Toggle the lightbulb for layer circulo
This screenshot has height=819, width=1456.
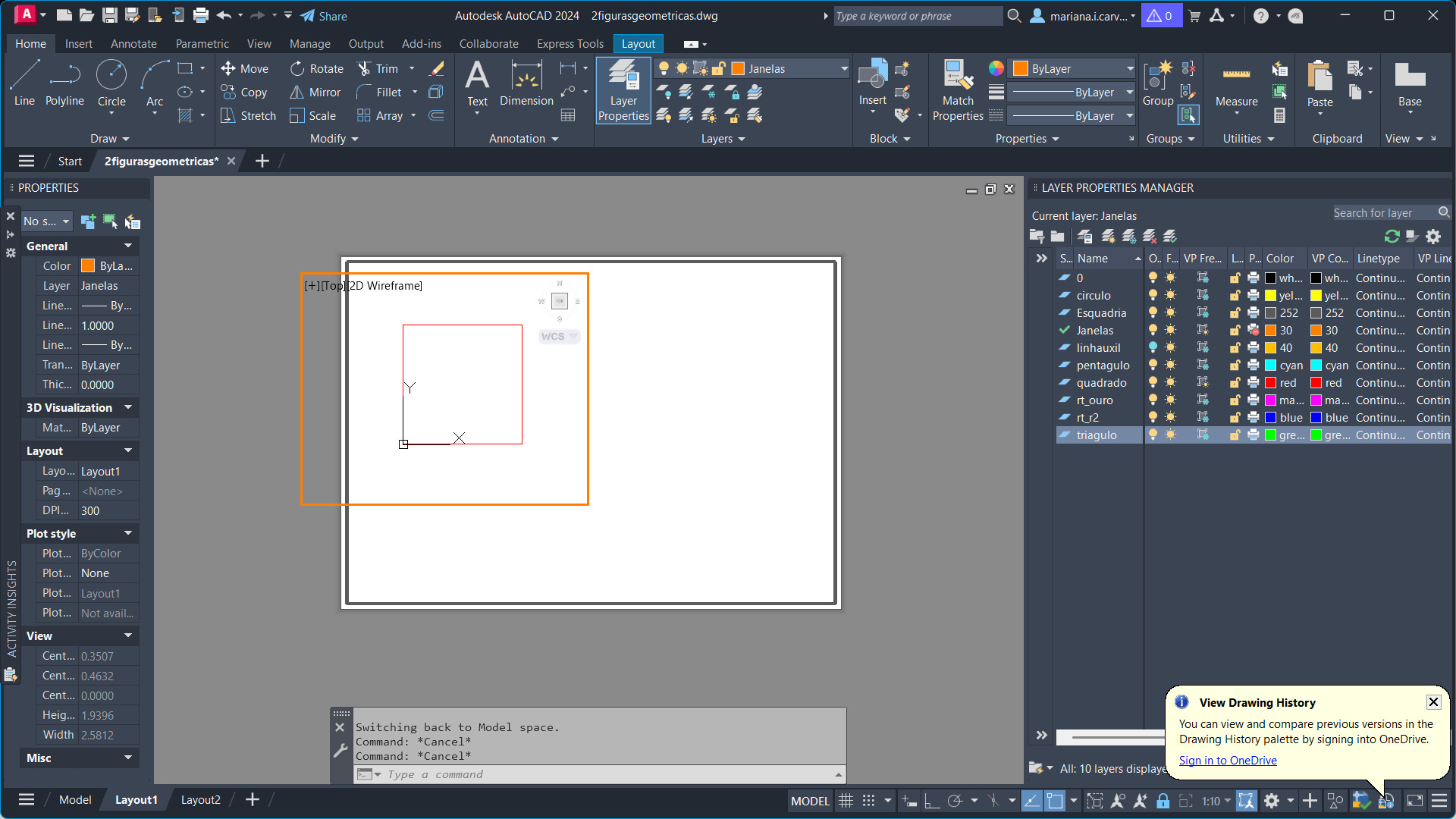pyautogui.click(x=1153, y=296)
